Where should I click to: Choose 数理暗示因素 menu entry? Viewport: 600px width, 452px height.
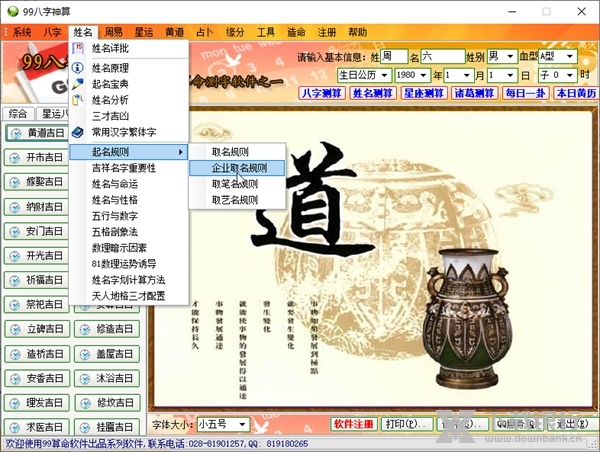[x=129, y=248]
